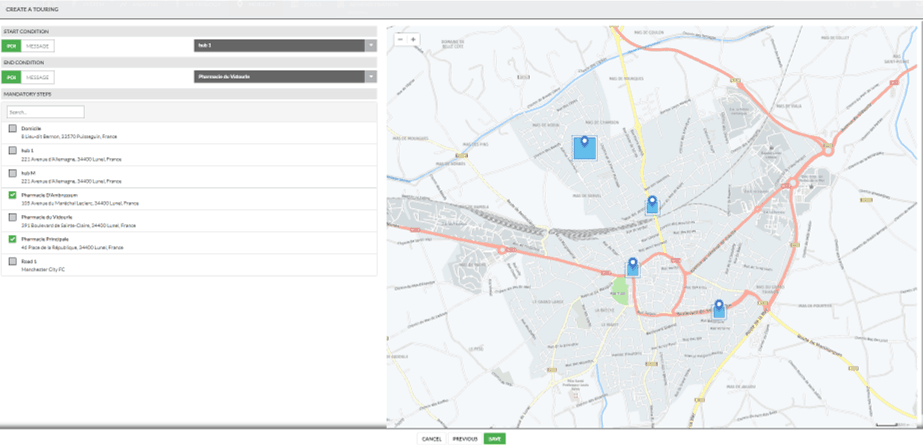
Task: Select the map pin north of center
Action: [x=652, y=205]
